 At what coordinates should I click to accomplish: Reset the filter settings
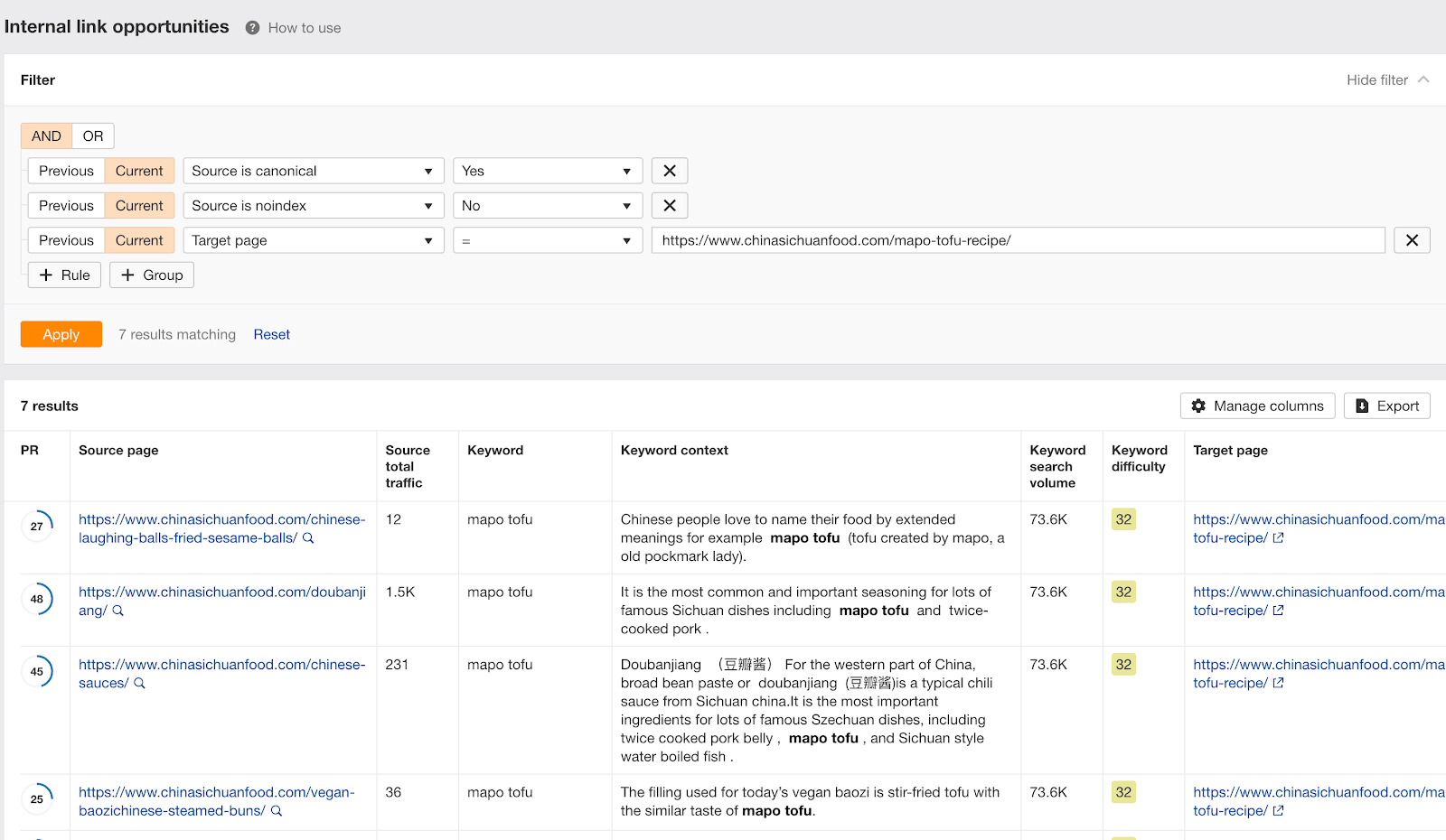(271, 334)
